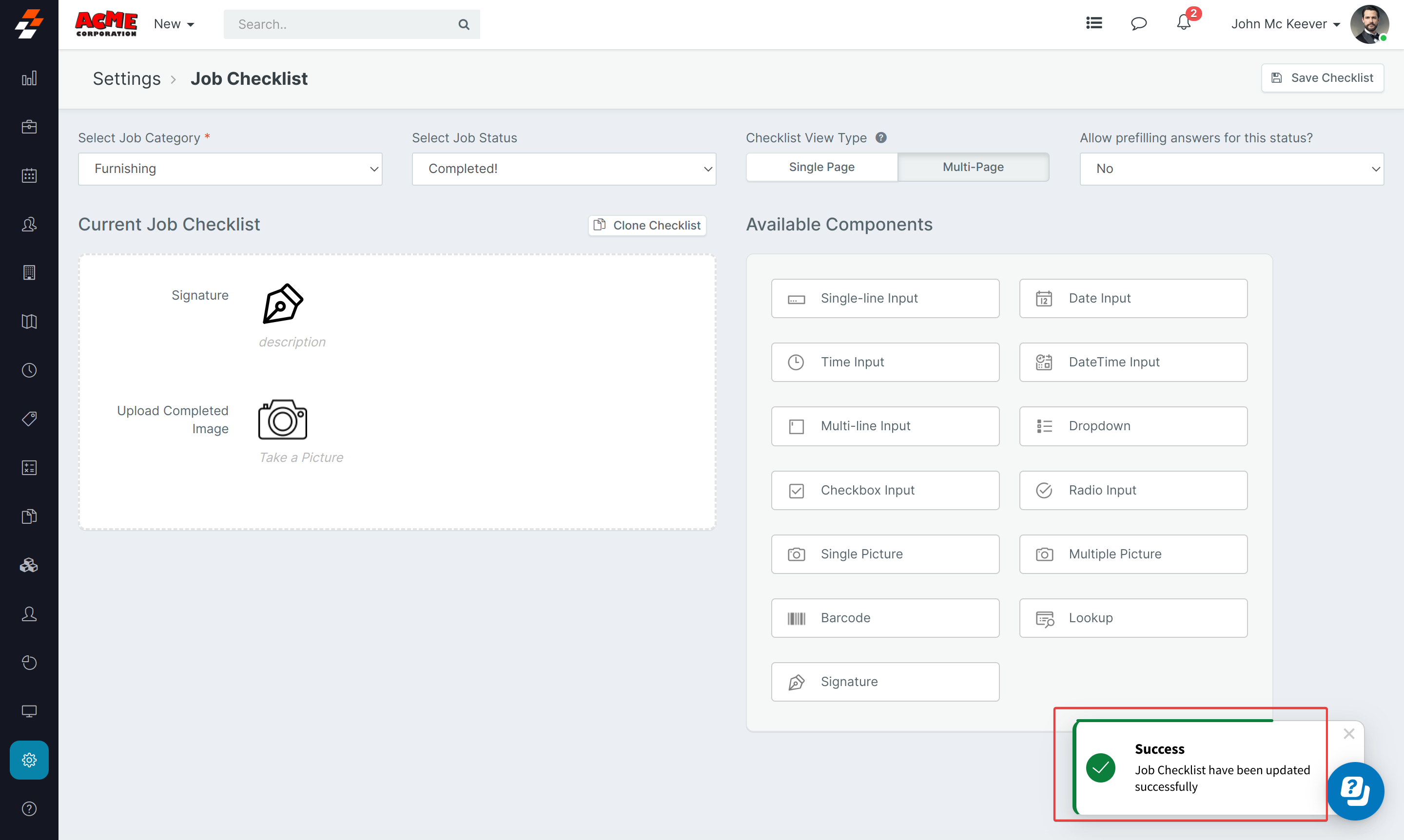This screenshot has width=1404, height=840.
Task: Open John Mc Keever user menu
Action: pyautogui.click(x=1285, y=24)
